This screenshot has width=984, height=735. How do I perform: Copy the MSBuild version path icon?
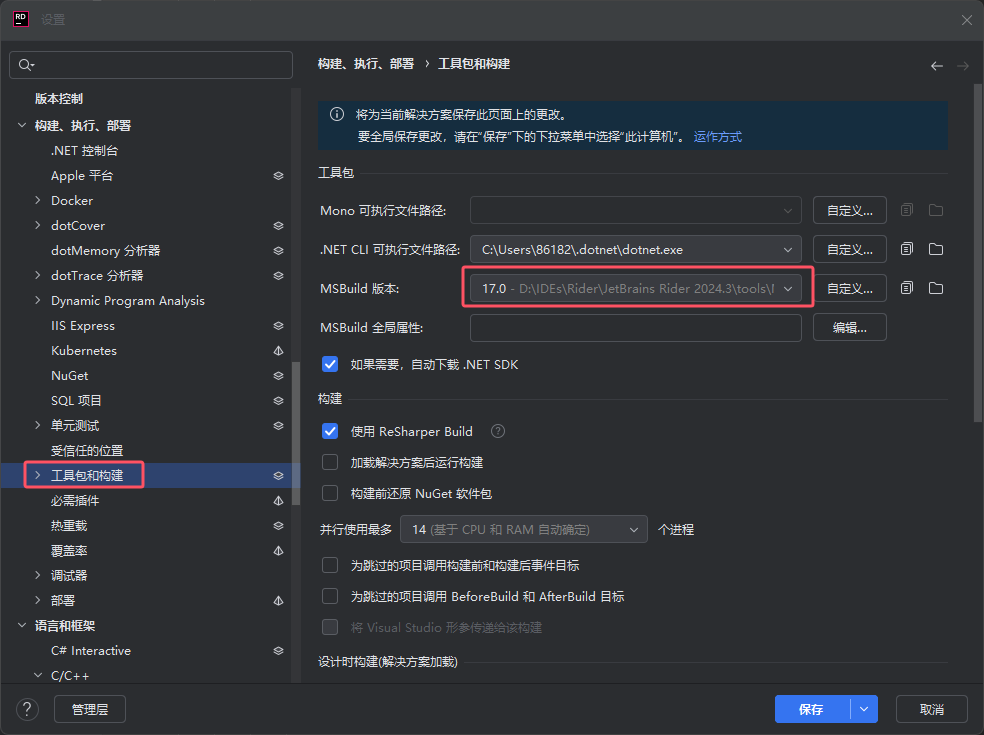(x=906, y=288)
